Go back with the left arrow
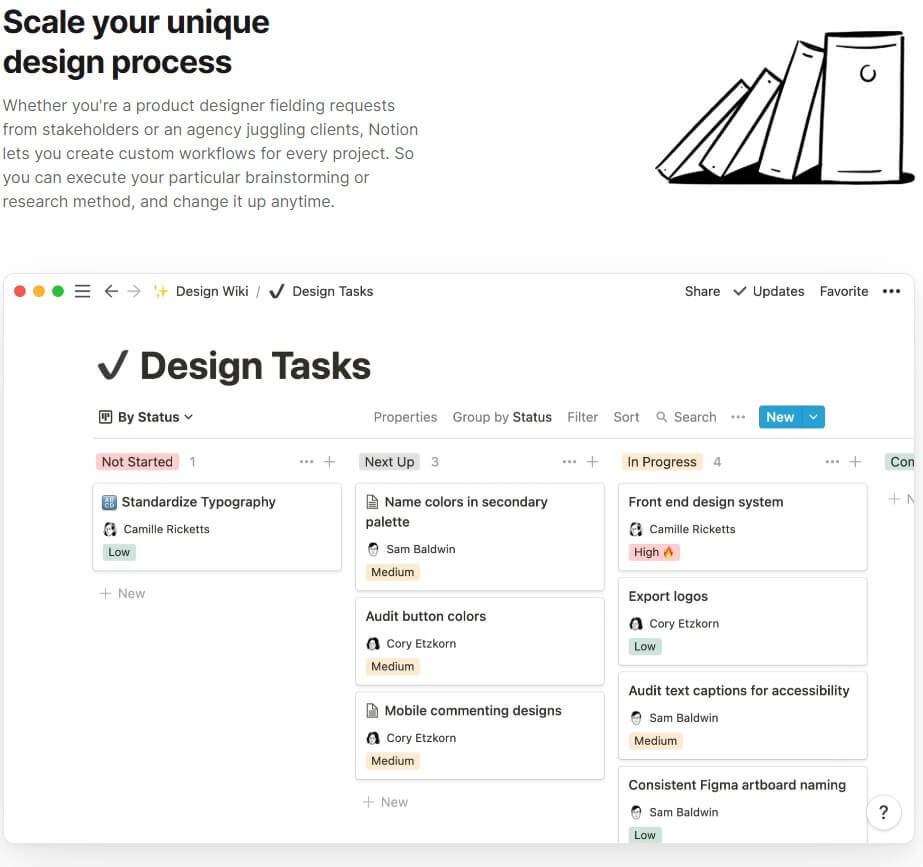The width and height of the screenshot is (923, 867). [x=111, y=291]
